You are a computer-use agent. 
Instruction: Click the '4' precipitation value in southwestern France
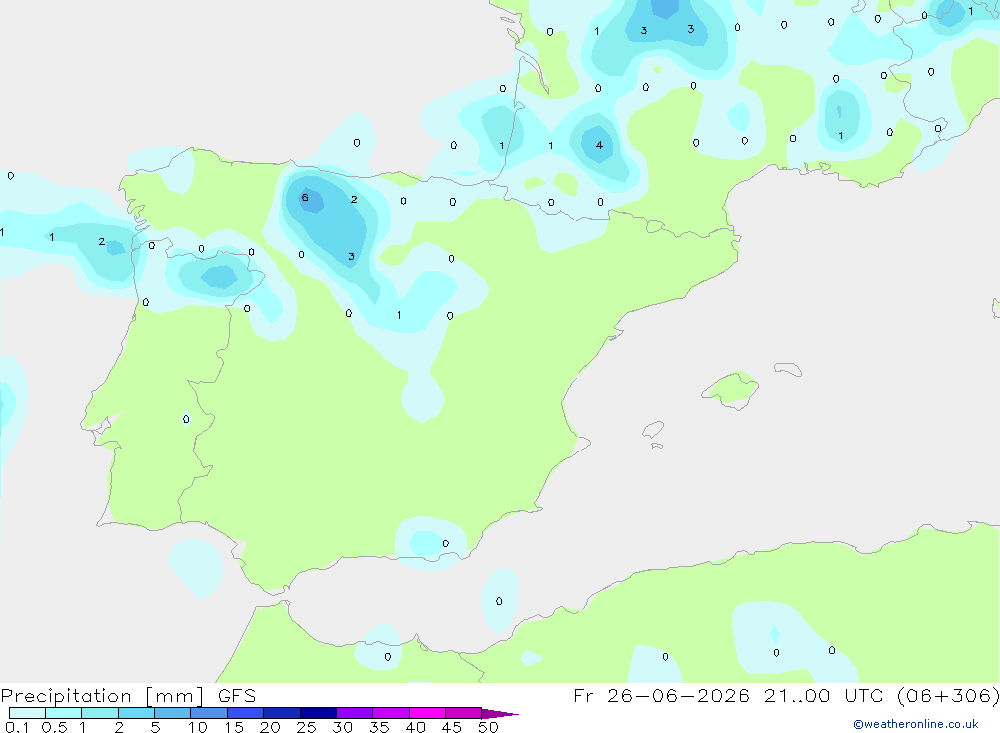tap(599, 145)
